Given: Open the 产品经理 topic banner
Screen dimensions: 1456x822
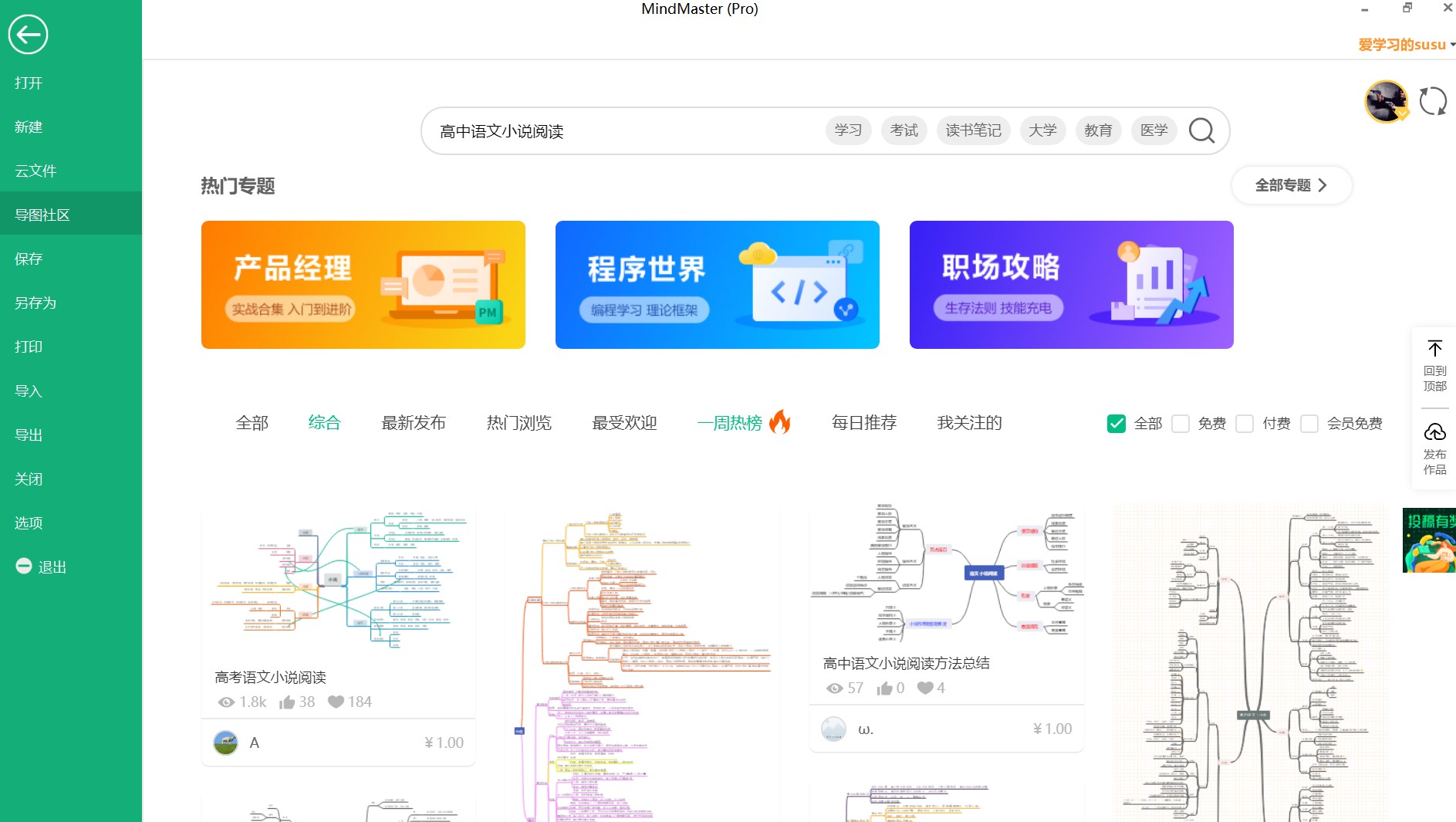Looking at the screenshot, I should pyautogui.click(x=363, y=285).
